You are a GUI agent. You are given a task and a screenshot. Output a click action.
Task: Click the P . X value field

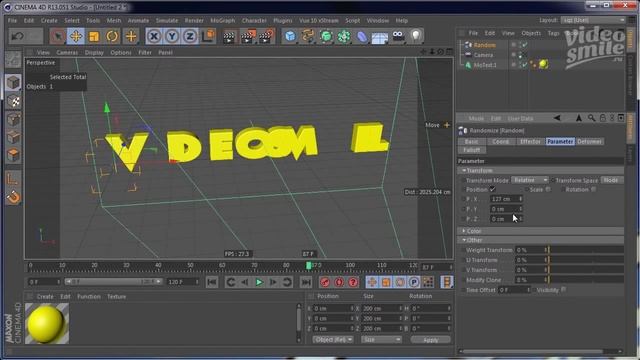(x=506, y=199)
